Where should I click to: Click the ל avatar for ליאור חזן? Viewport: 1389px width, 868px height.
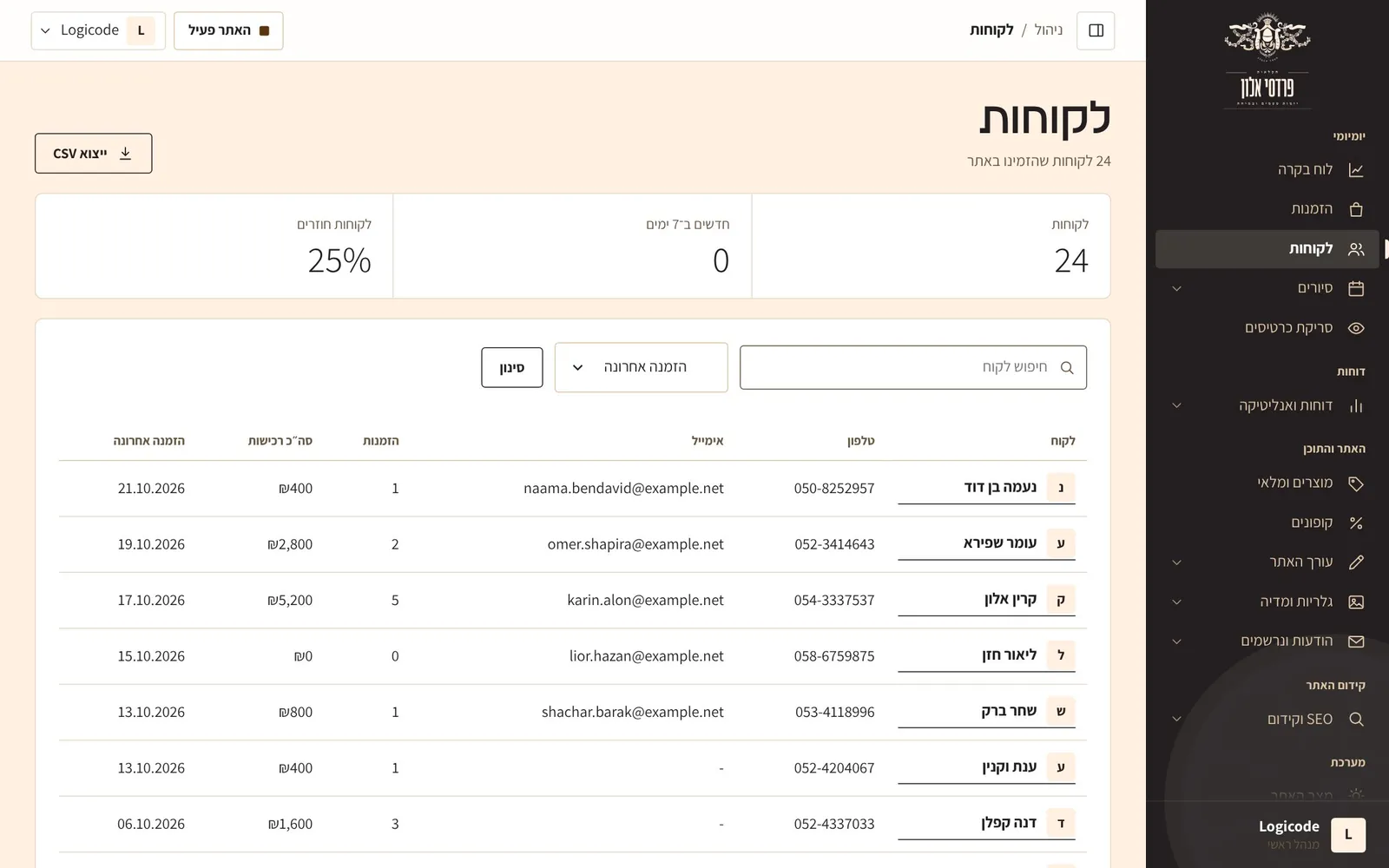[x=1061, y=655]
